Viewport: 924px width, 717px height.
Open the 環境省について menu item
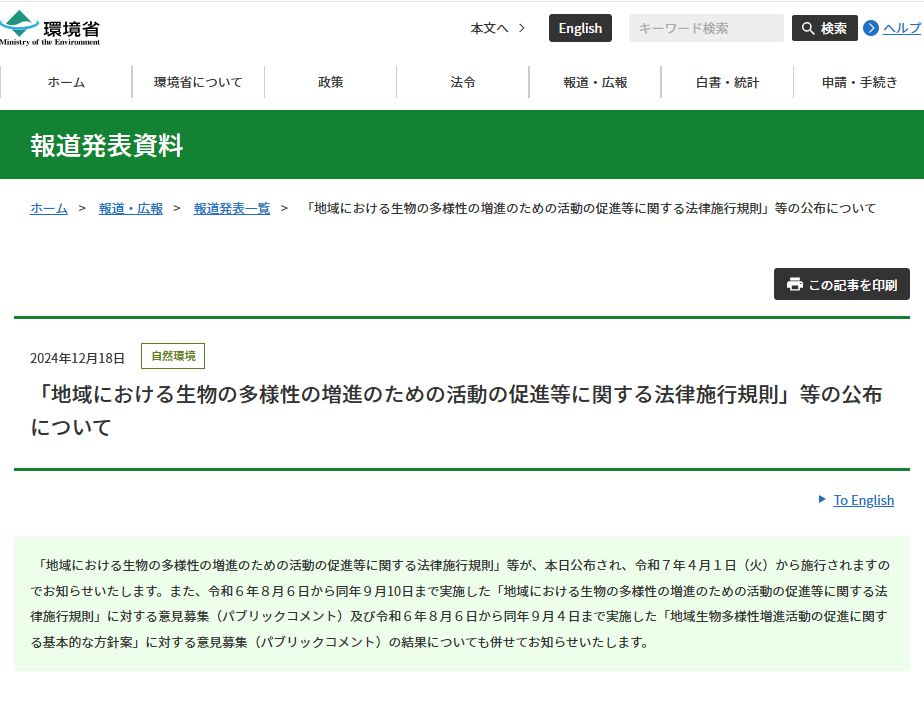(198, 82)
